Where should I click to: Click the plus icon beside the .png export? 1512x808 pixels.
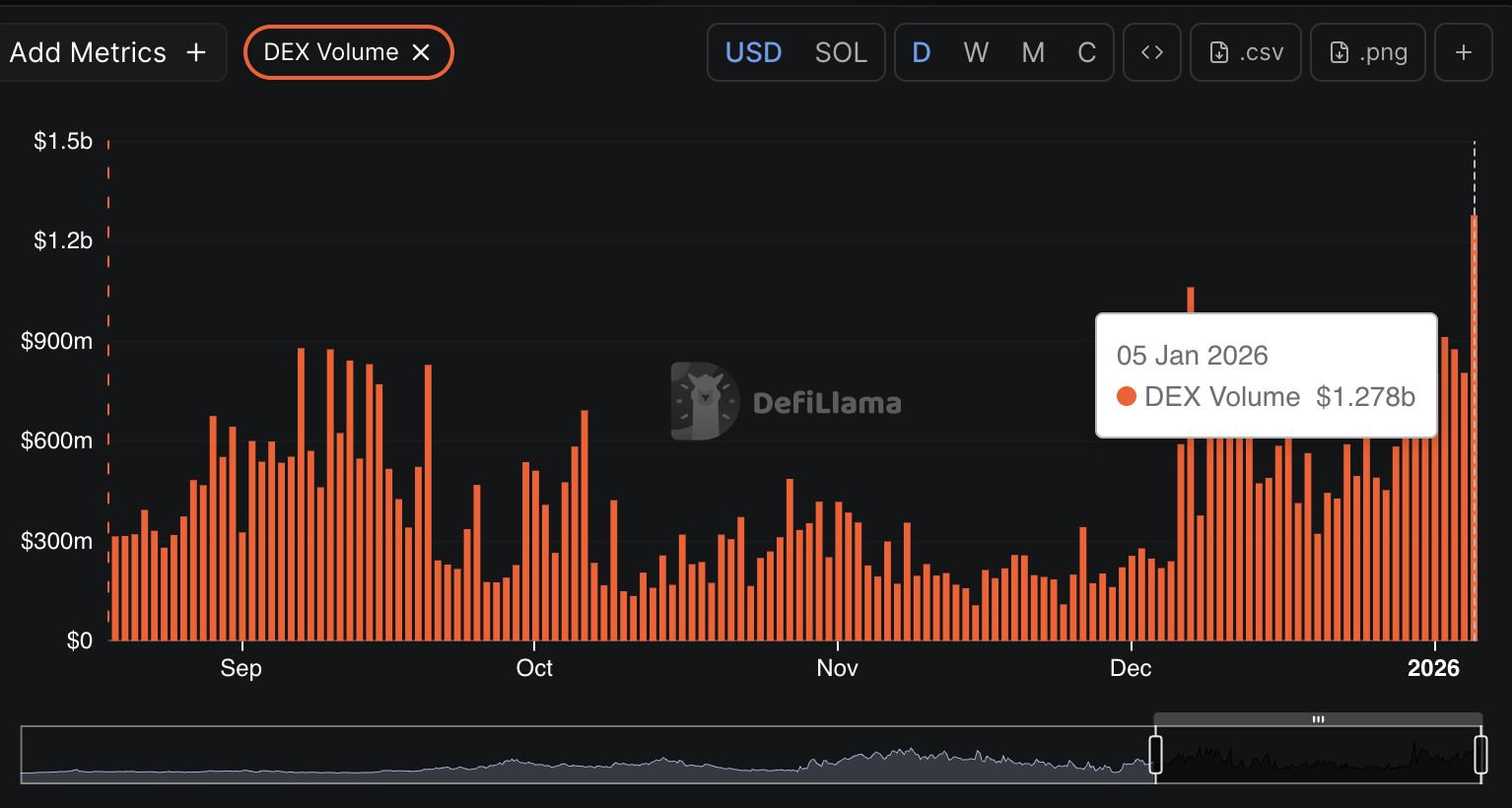pyautogui.click(x=1463, y=52)
